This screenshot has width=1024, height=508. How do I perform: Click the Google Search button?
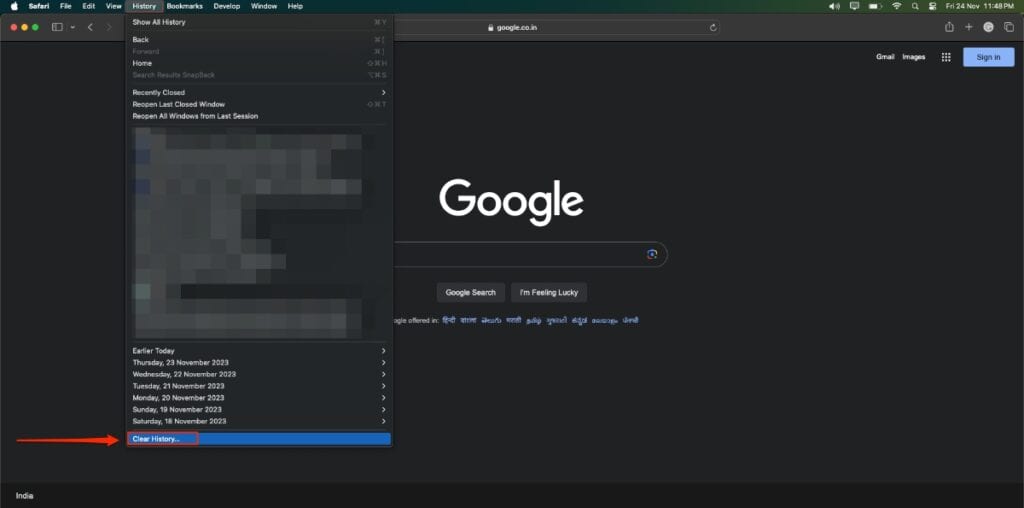pos(471,293)
